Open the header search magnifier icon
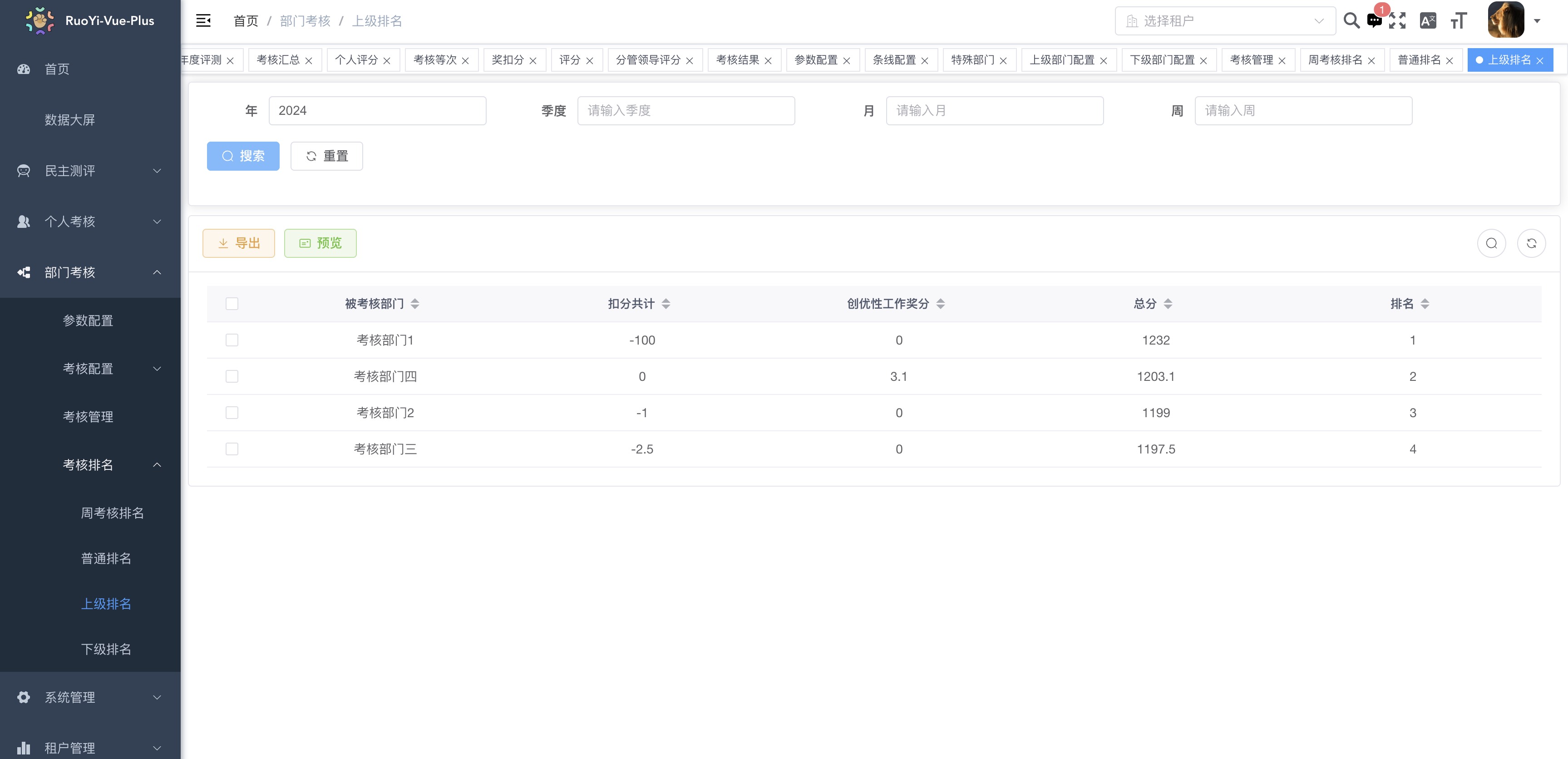This screenshot has width=1568, height=759. coord(1351,21)
